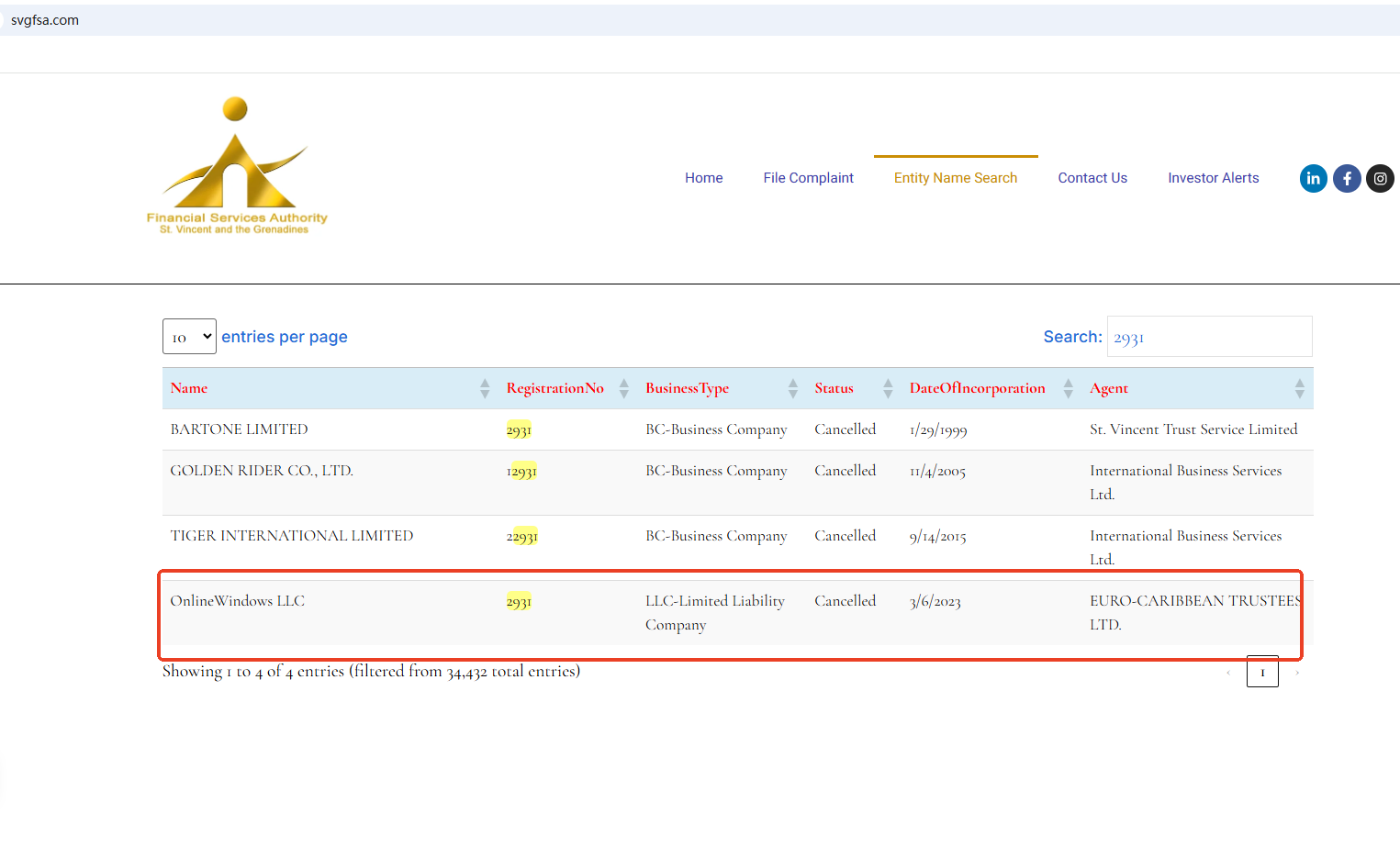
Task: Open the Facebook social icon
Action: point(1347,178)
